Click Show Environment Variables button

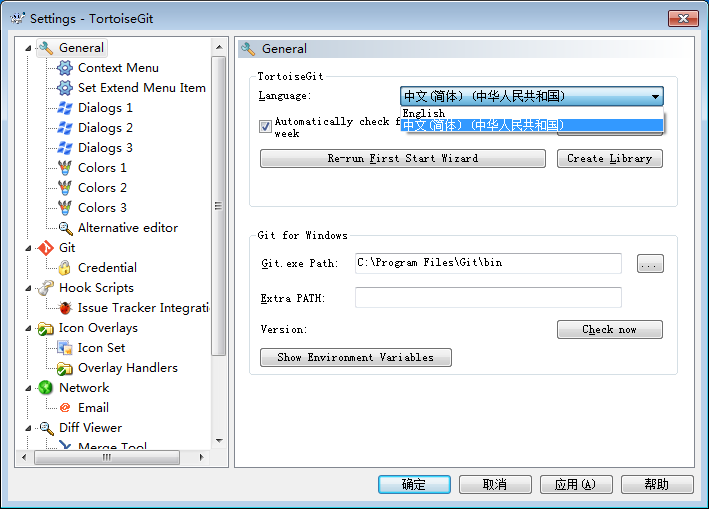click(355, 358)
